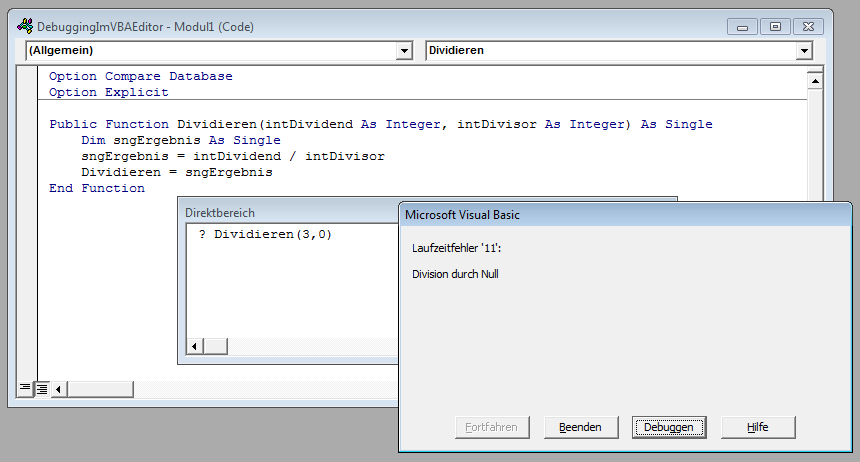The image size is (860, 462).
Task: Click the (Allgemein) combo box text field
Action: pos(211,50)
